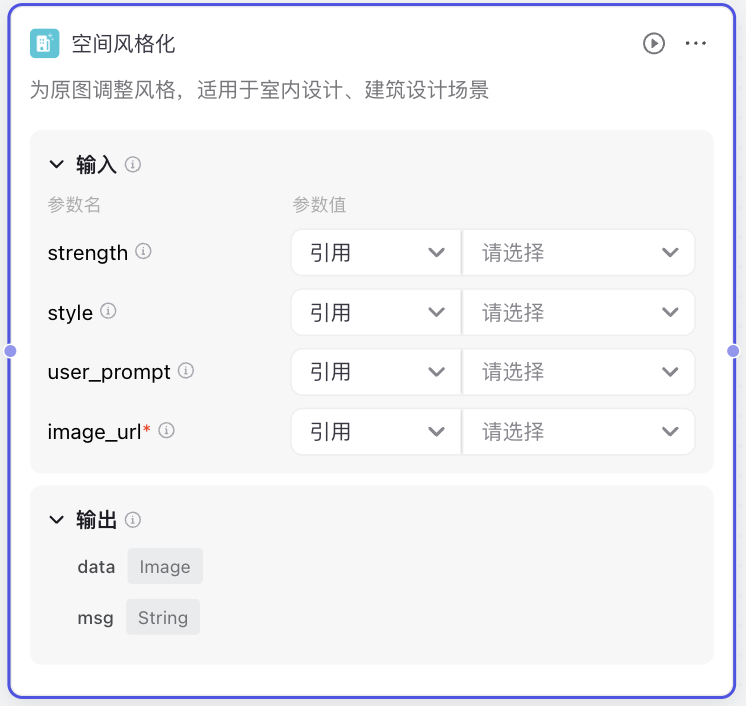Collapse the 输出 section
This screenshot has width=746, height=706.
pyautogui.click(x=56, y=520)
